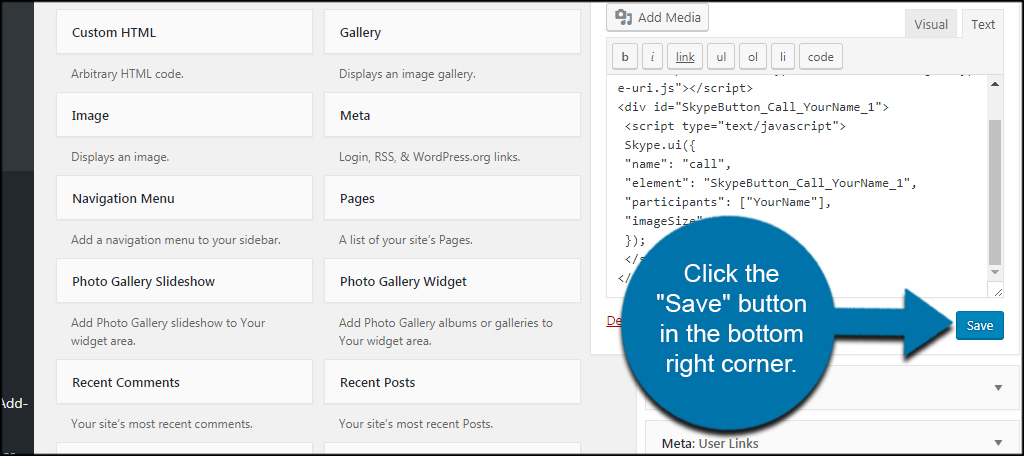Apply italic with the i quicktag

(652, 57)
